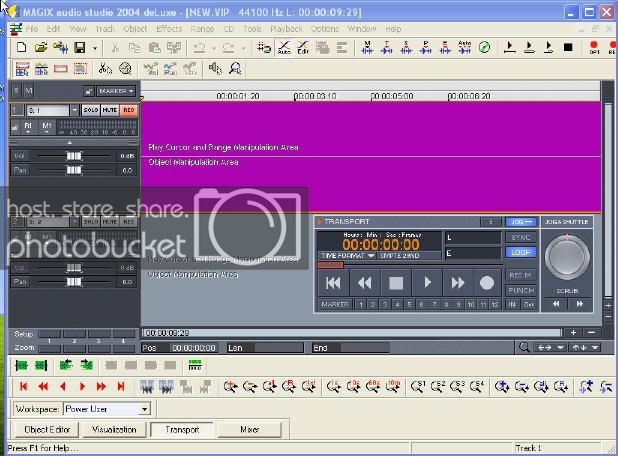Toggle SOLO on track 1
This screenshot has width=618, height=456.
91,110
